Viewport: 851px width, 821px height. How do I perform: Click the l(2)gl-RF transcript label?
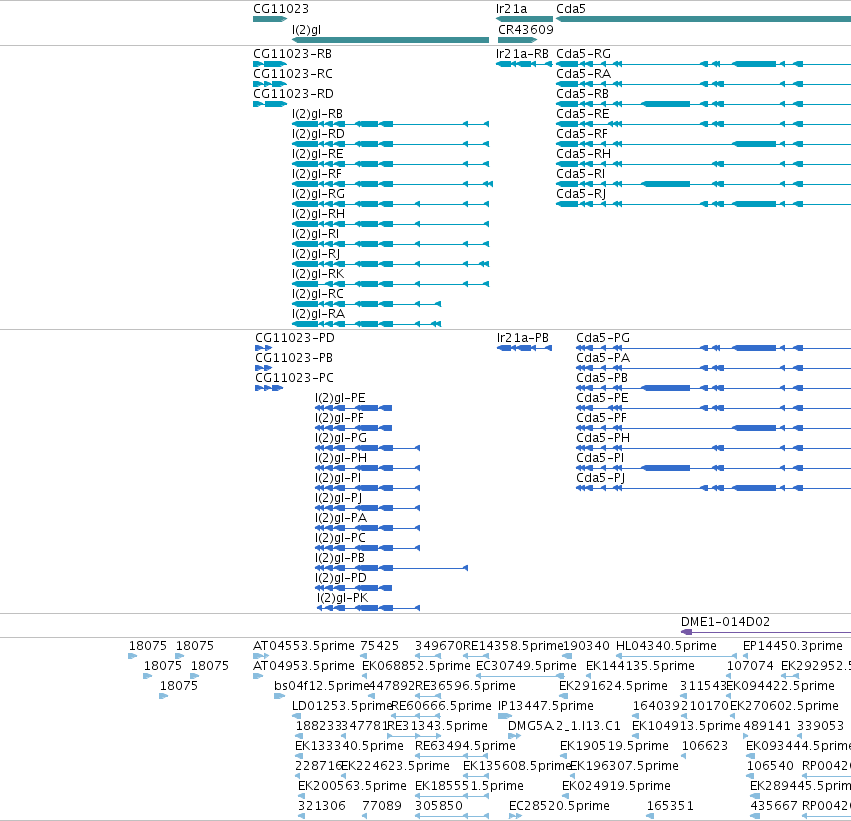coord(317,174)
